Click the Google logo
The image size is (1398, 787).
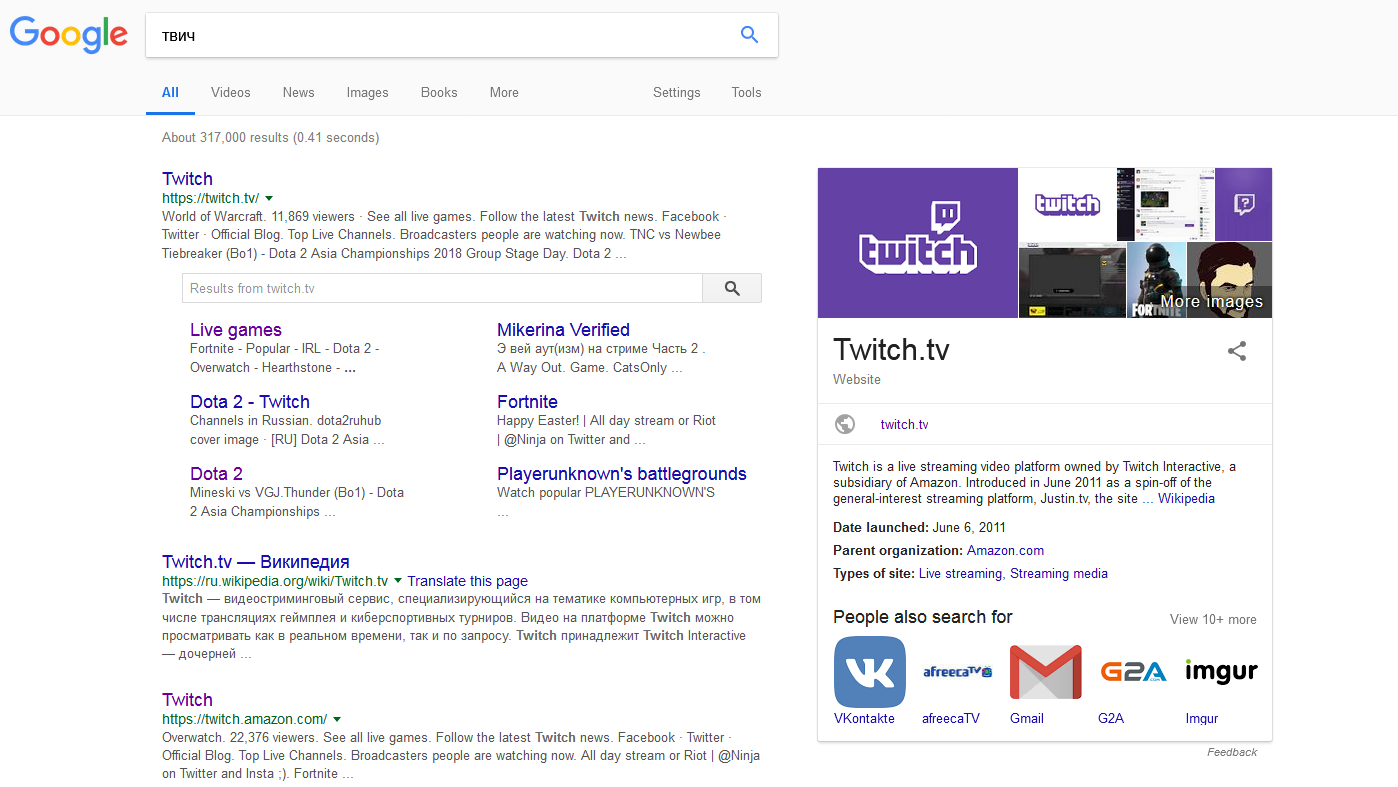(x=69, y=35)
